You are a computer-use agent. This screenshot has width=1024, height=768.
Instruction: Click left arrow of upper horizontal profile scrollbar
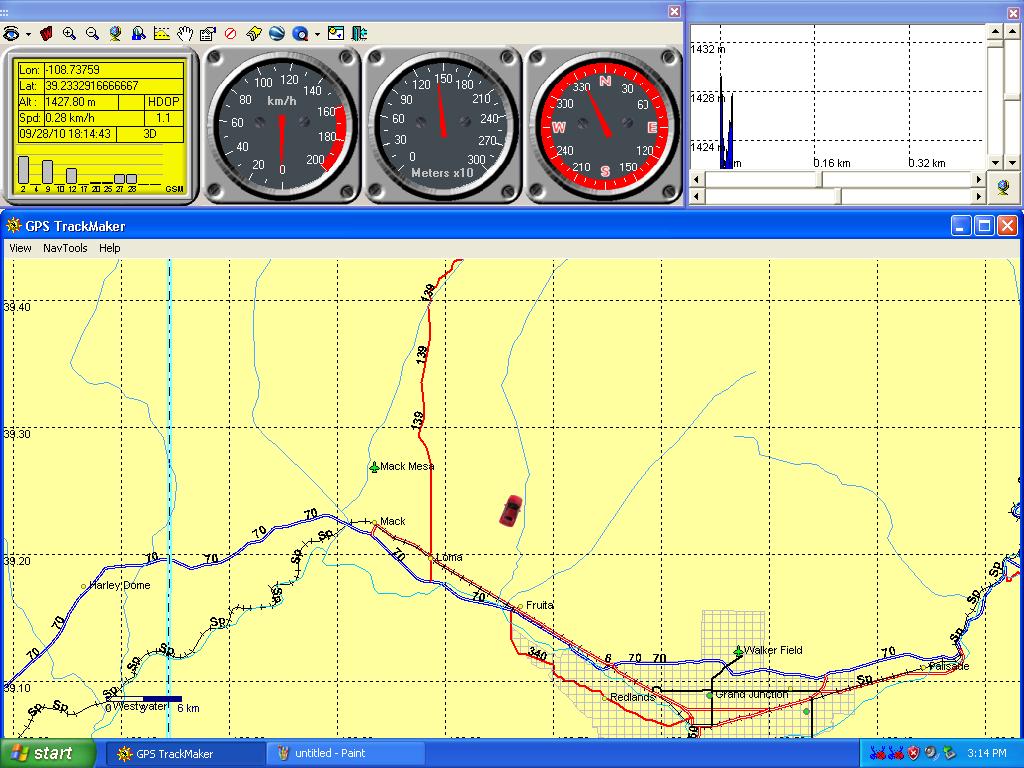pos(697,179)
